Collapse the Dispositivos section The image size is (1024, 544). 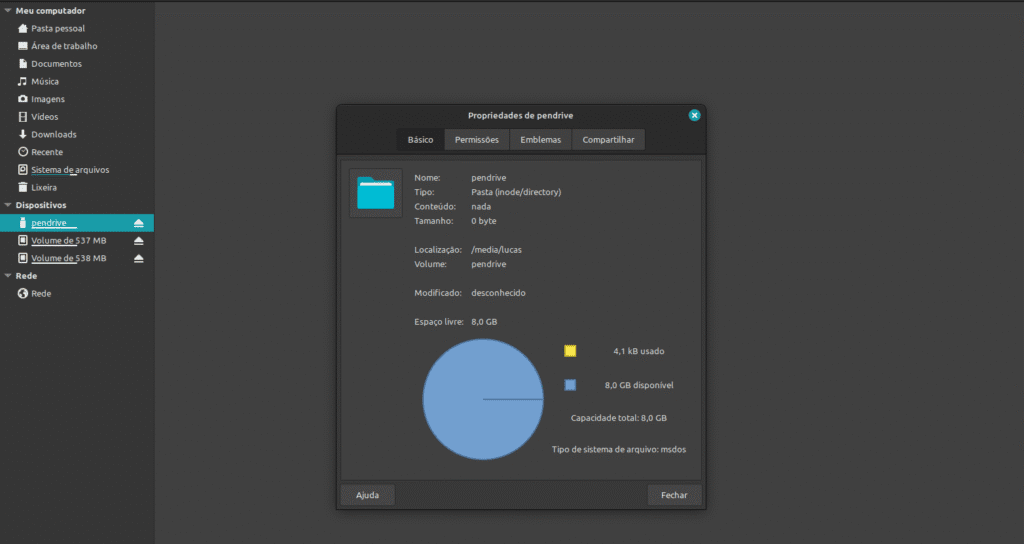(7, 205)
